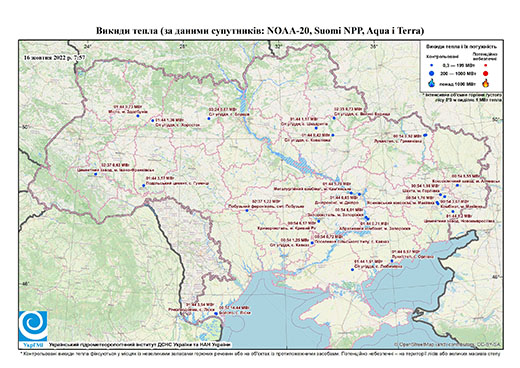Image resolution: width=520 pixels, height=368 pixels.
Task: Click the '03:24 0,87 МВт' value label
Action: click(222, 109)
